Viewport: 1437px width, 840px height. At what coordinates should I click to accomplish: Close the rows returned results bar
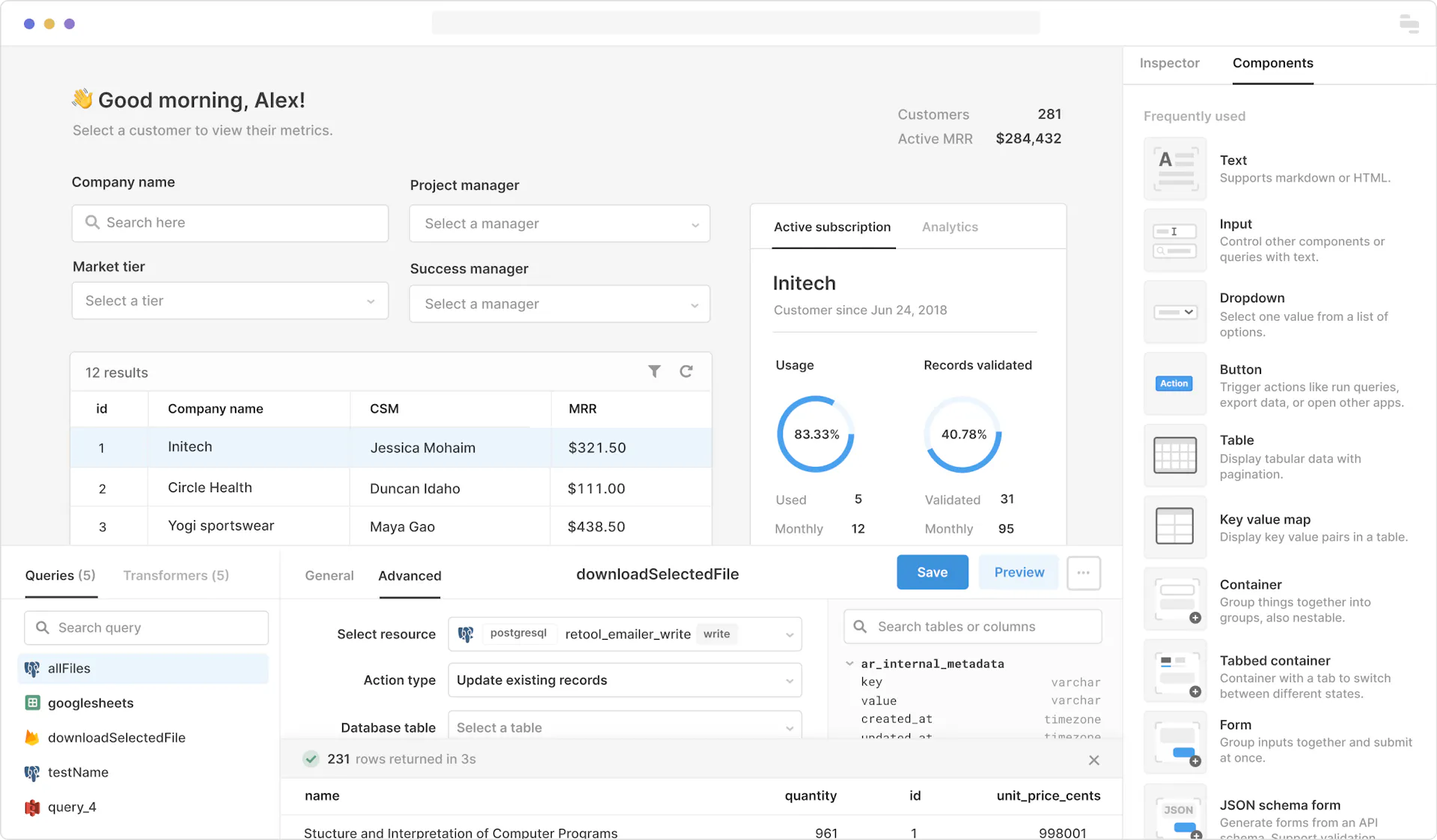point(1093,760)
